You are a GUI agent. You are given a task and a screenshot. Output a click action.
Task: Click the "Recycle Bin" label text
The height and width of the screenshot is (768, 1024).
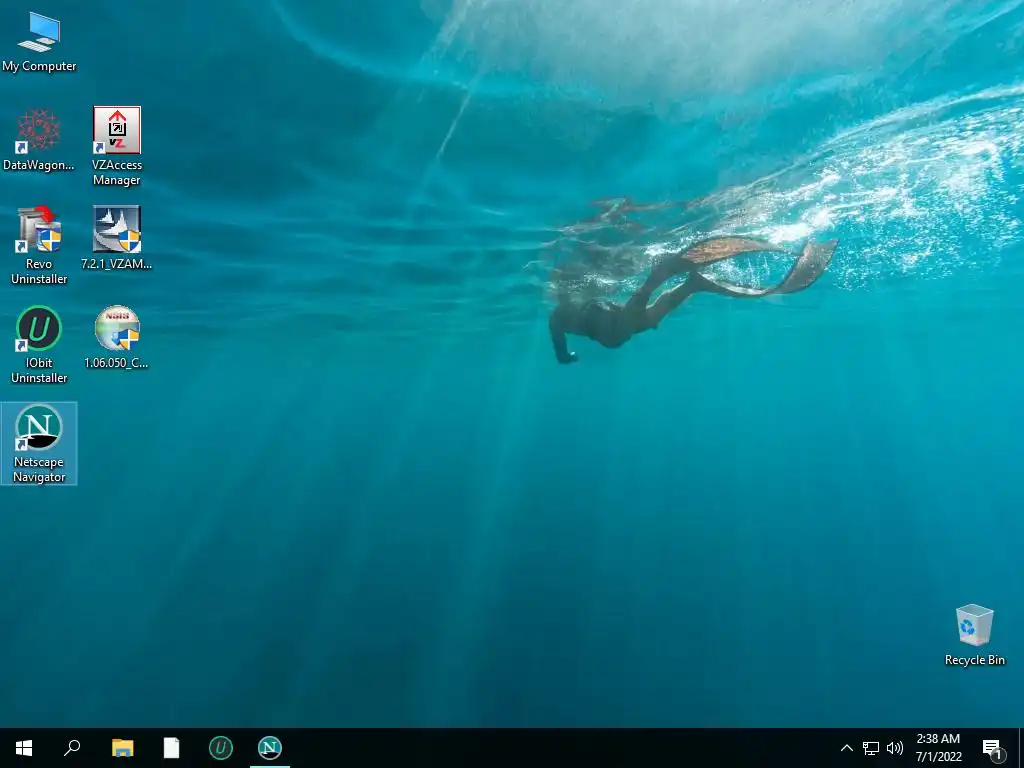(x=974, y=660)
